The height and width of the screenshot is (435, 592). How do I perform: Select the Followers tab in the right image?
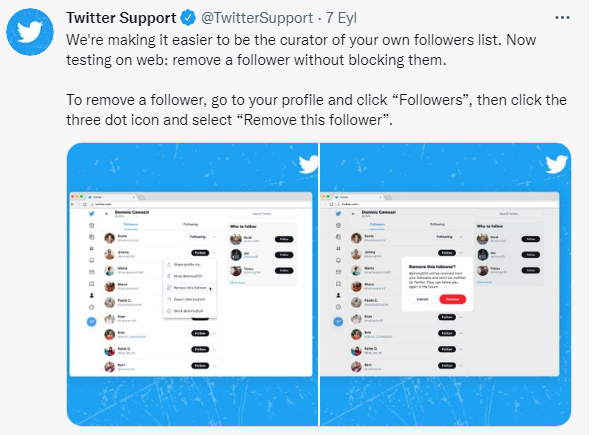[x=377, y=224]
